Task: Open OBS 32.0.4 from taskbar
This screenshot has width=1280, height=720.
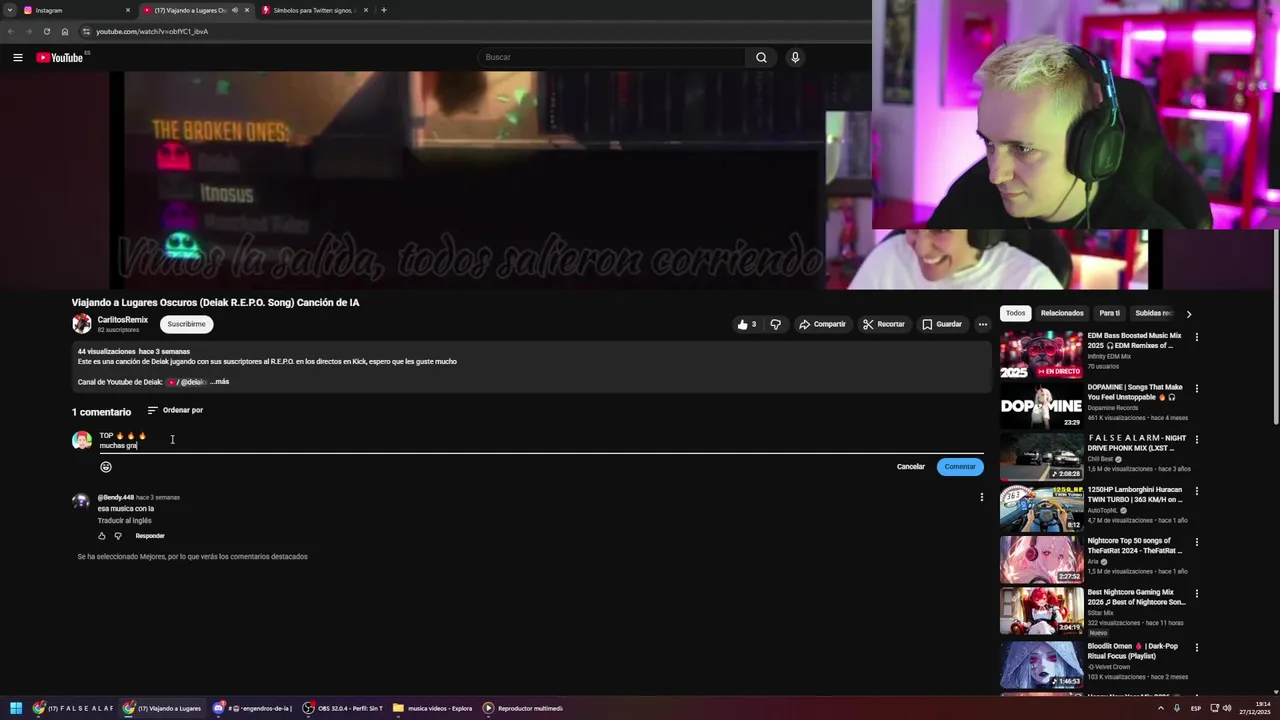Action: coord(343,708)
